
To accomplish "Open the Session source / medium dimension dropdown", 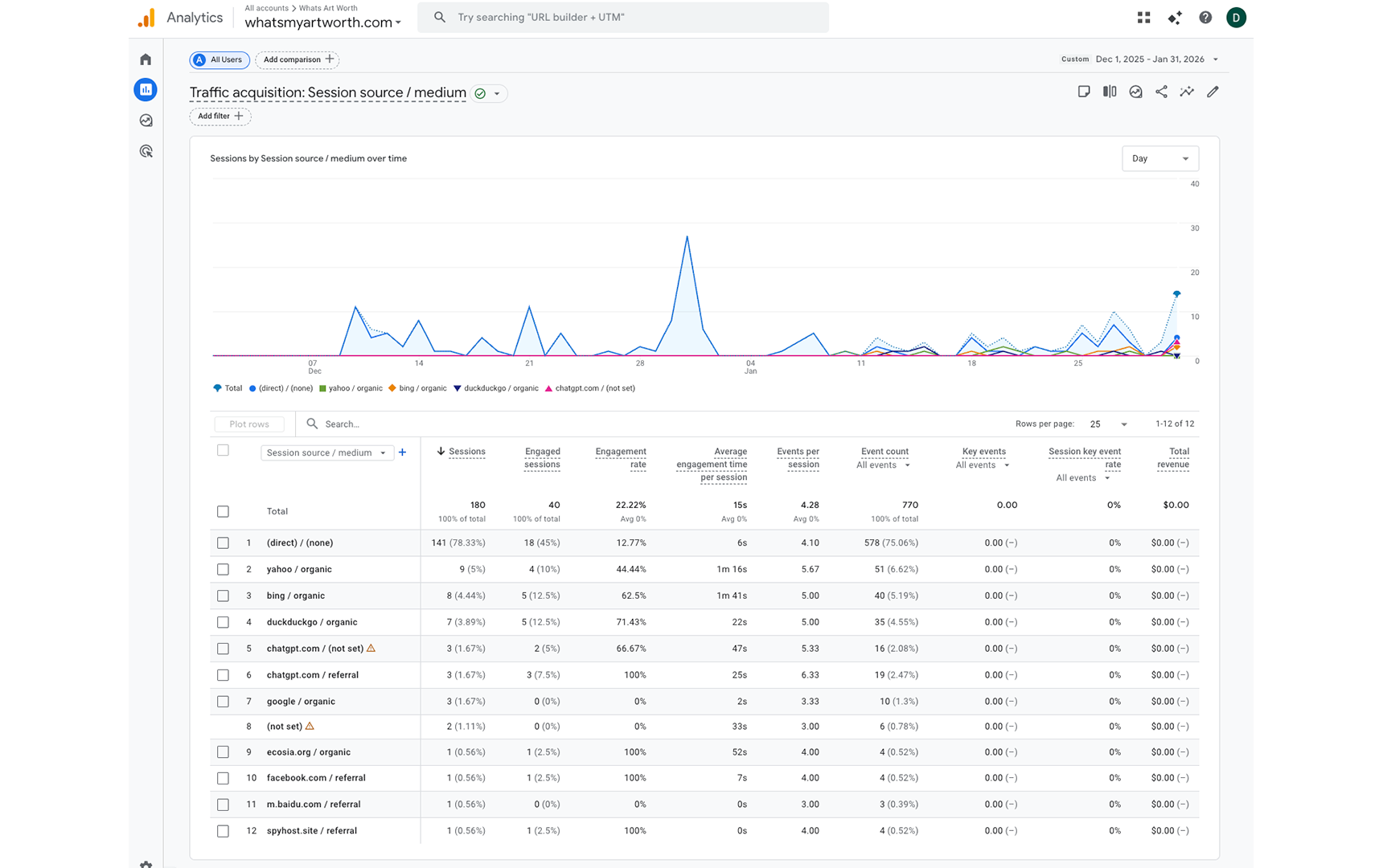I will [326, 452].
